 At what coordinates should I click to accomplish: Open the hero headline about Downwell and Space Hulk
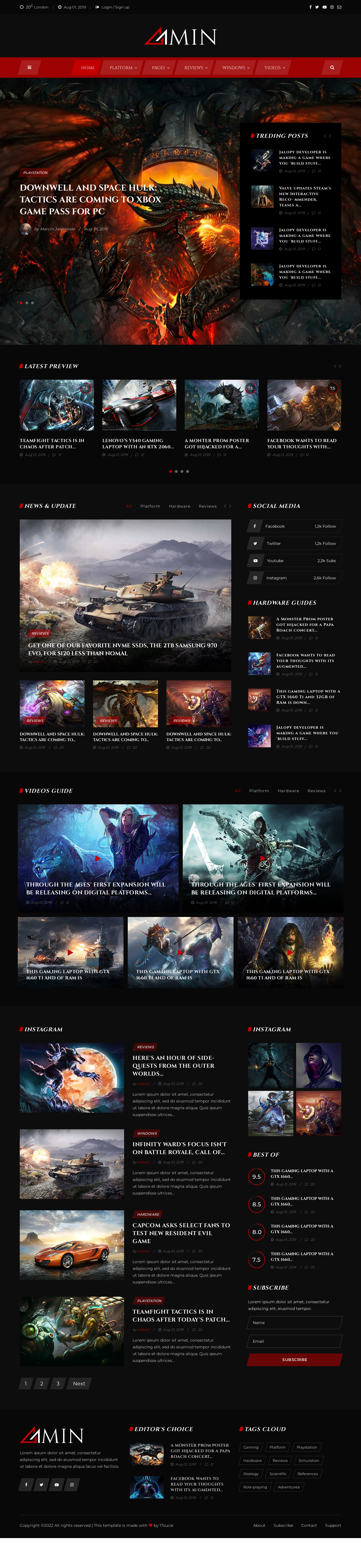(x=91, y=200)
